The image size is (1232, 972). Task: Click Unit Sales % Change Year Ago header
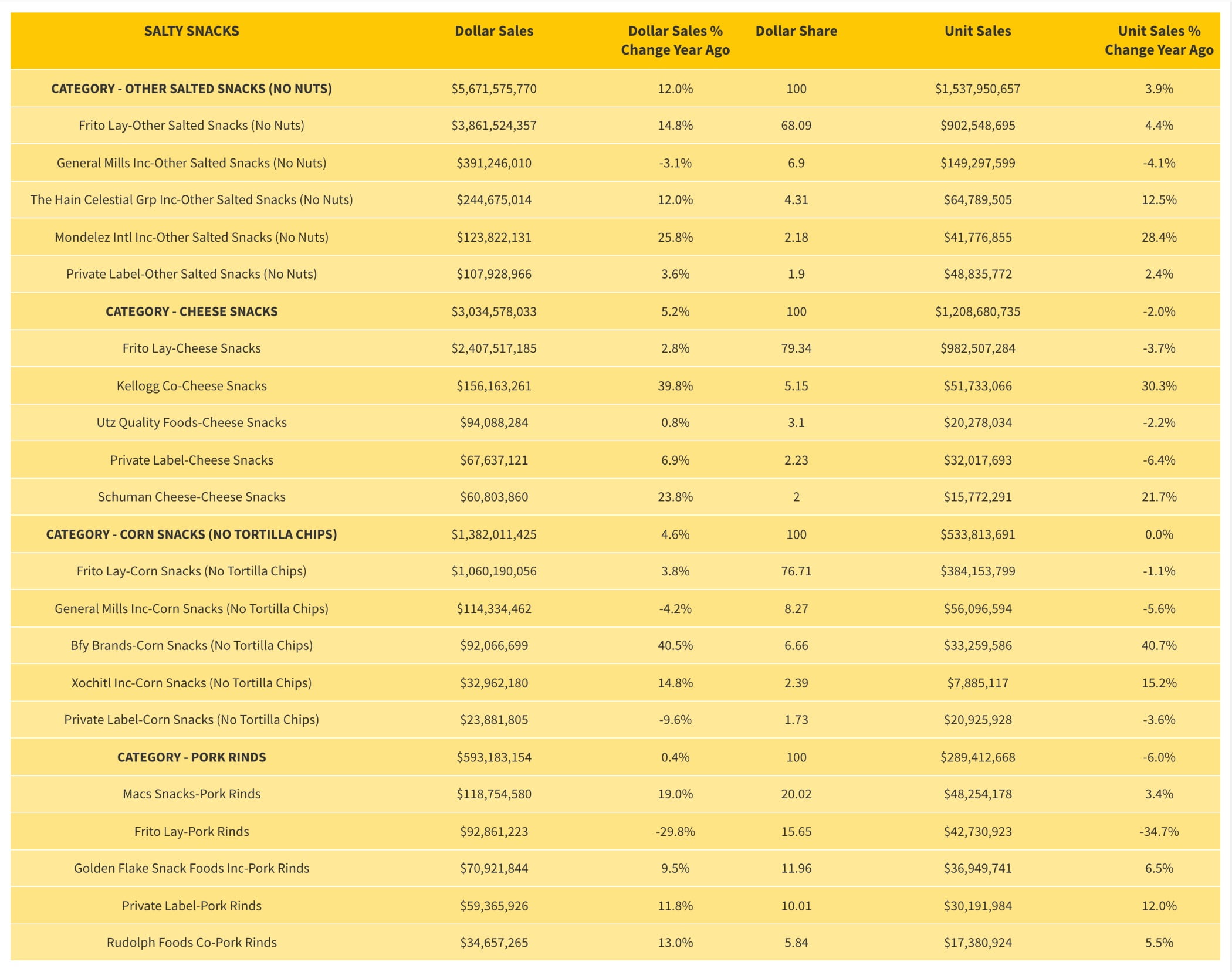pos(1159,40)
